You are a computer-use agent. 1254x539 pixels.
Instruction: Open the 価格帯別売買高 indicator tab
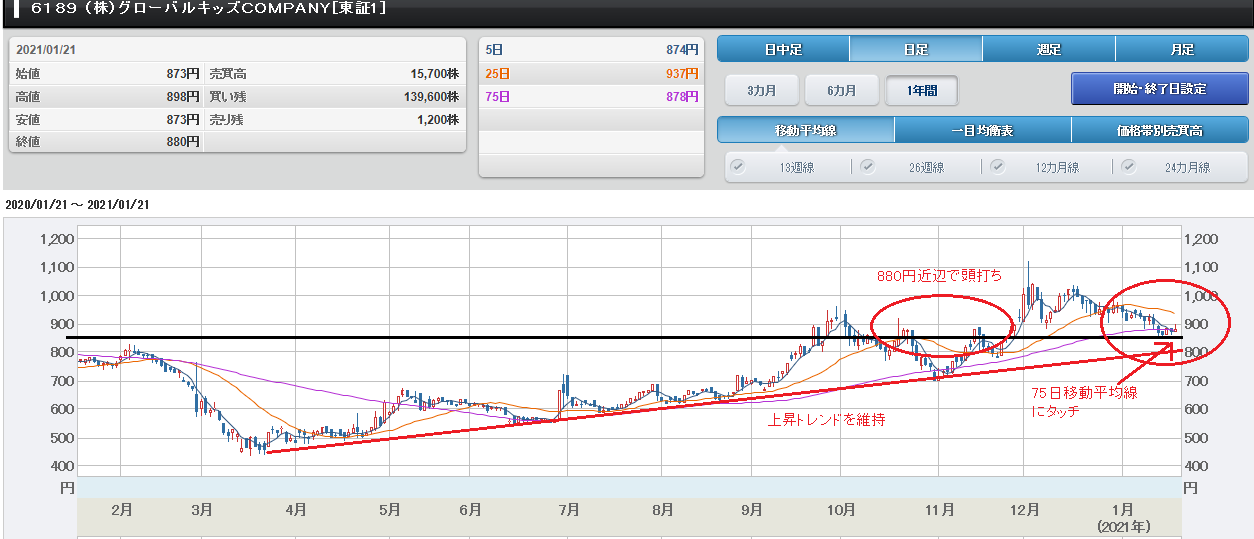[x=1159, y=130]
